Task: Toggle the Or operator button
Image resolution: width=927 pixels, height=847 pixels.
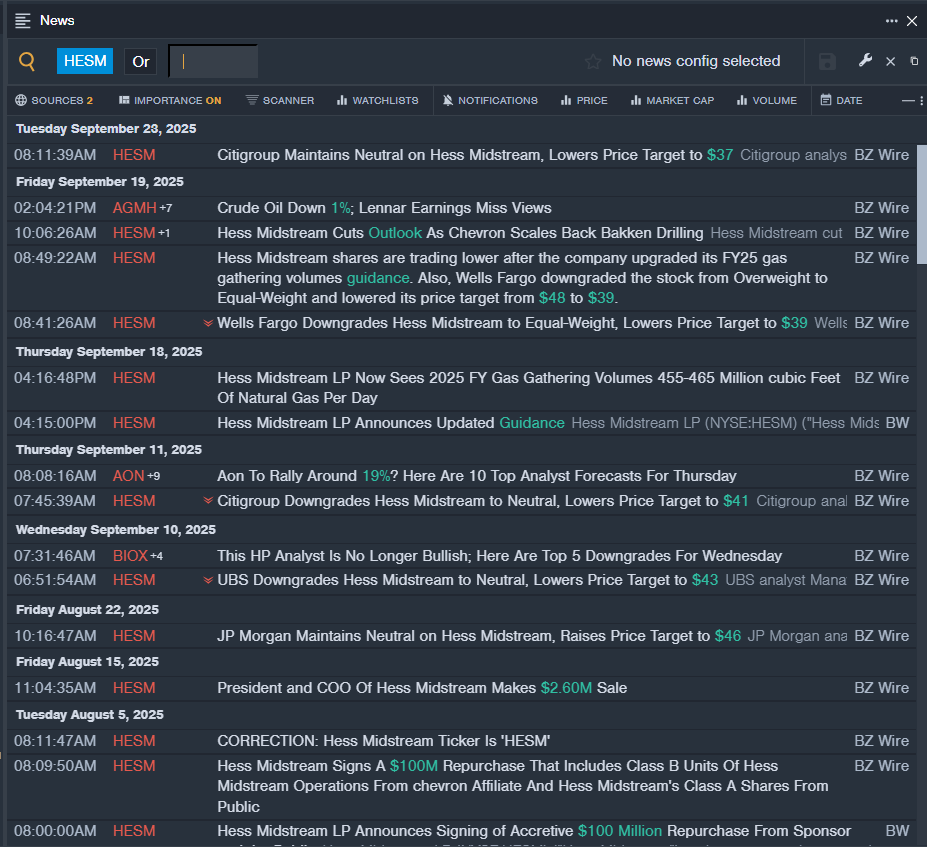Action: pos(141,62)
